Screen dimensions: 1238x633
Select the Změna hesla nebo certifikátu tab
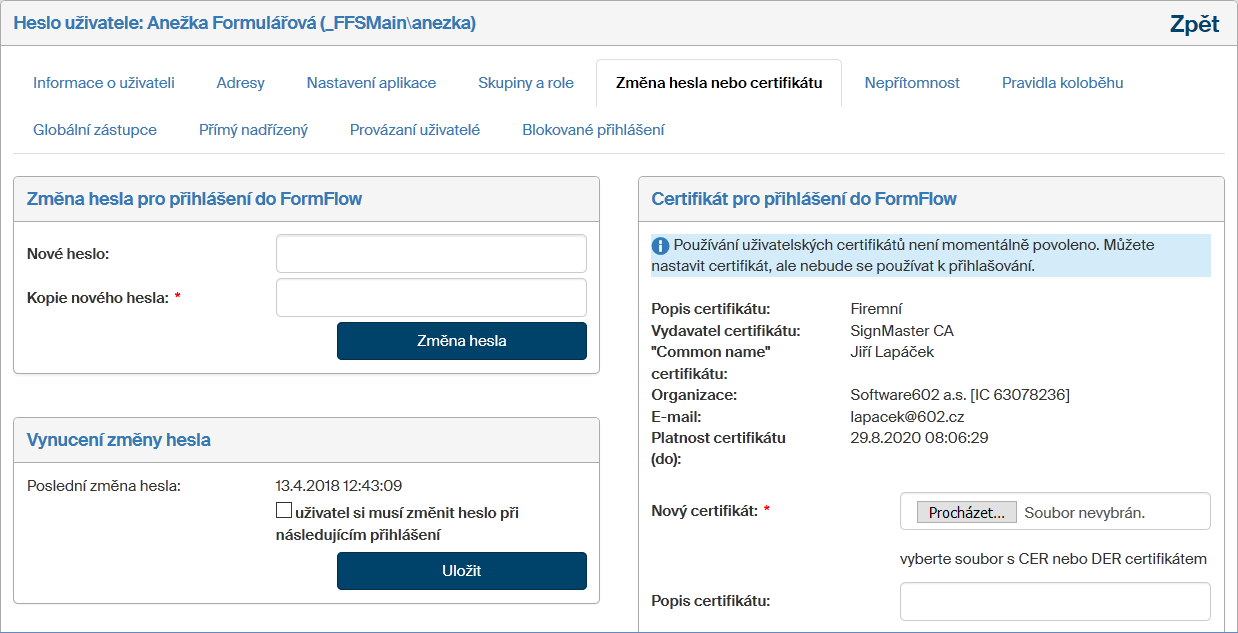click(719, 83)
